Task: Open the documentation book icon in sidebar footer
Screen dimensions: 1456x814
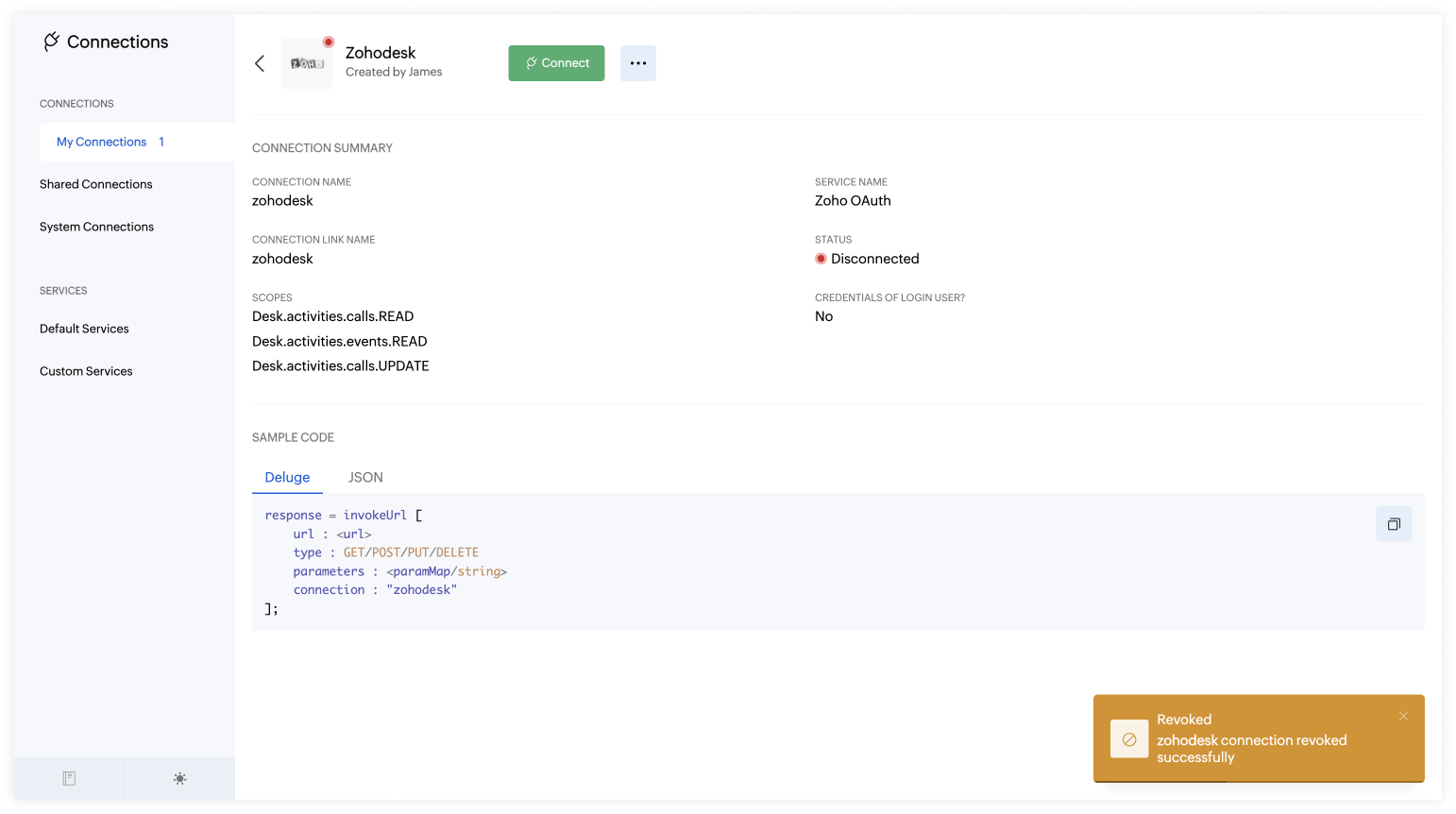Action: tap(69, 778)
